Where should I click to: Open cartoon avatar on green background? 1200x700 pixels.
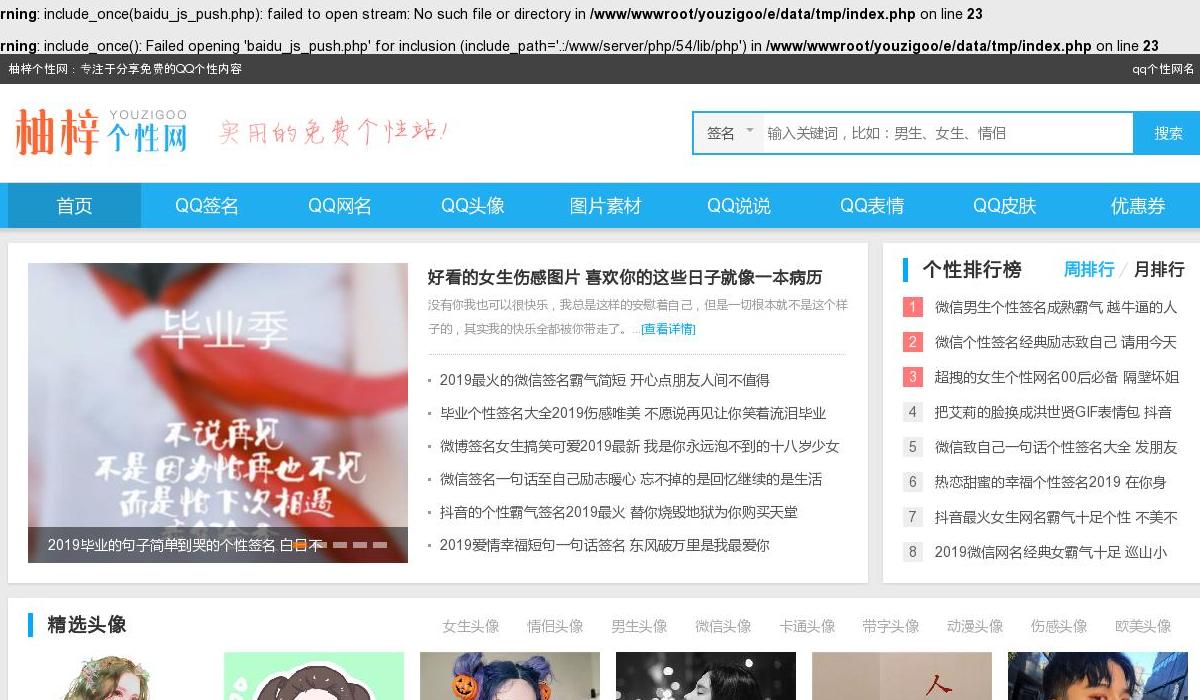(x=314, y=676)
